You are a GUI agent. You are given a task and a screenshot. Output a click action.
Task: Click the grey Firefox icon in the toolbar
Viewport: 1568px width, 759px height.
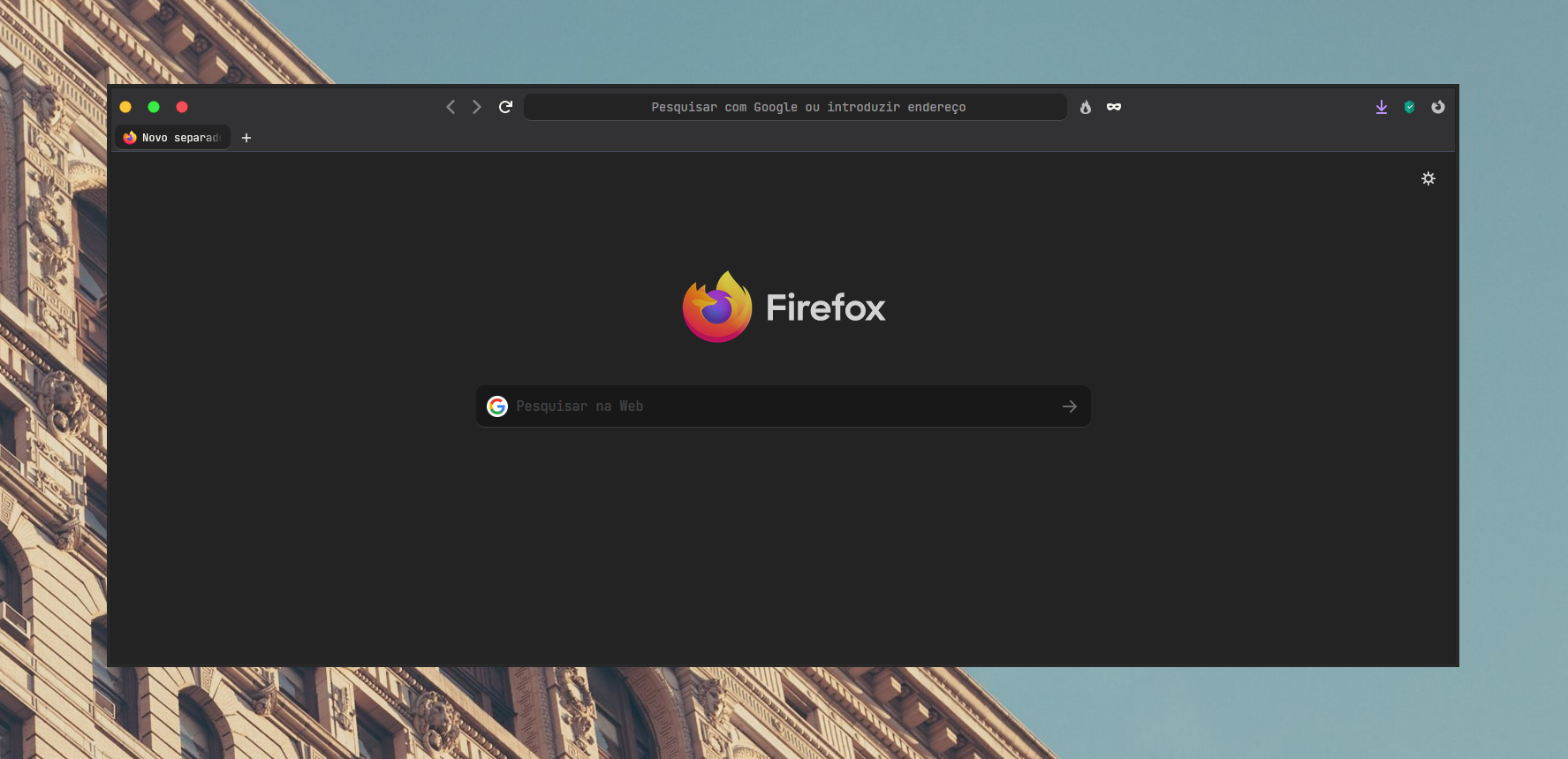[1438, 107]
